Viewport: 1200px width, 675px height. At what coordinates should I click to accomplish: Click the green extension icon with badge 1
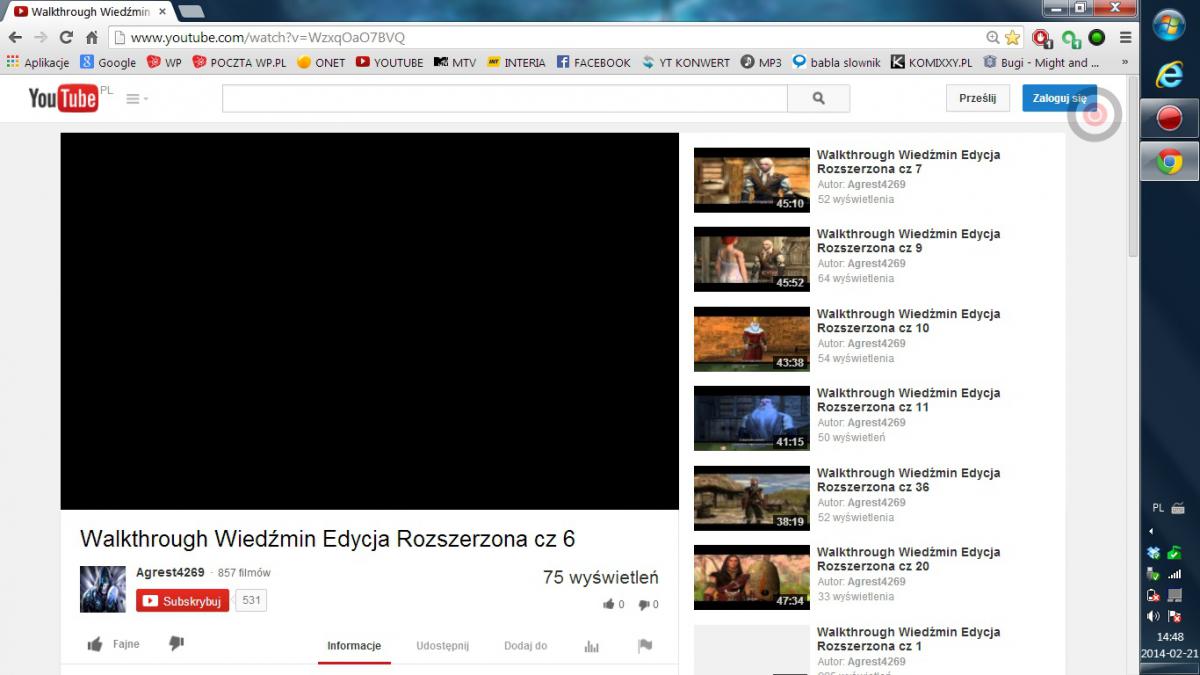pyautogui.click(x=1071, y=38)
